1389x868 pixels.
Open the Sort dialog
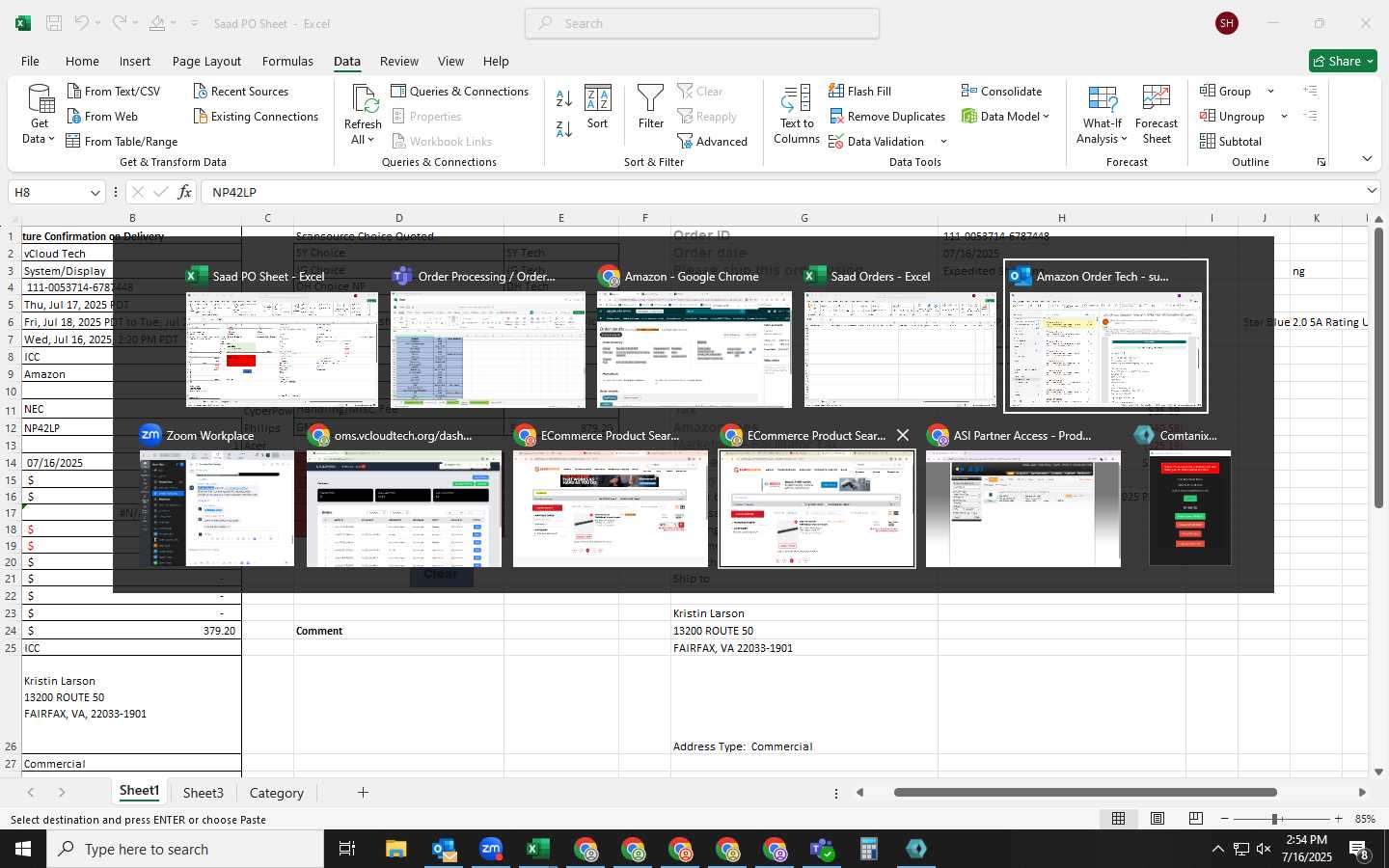point(598,107)
